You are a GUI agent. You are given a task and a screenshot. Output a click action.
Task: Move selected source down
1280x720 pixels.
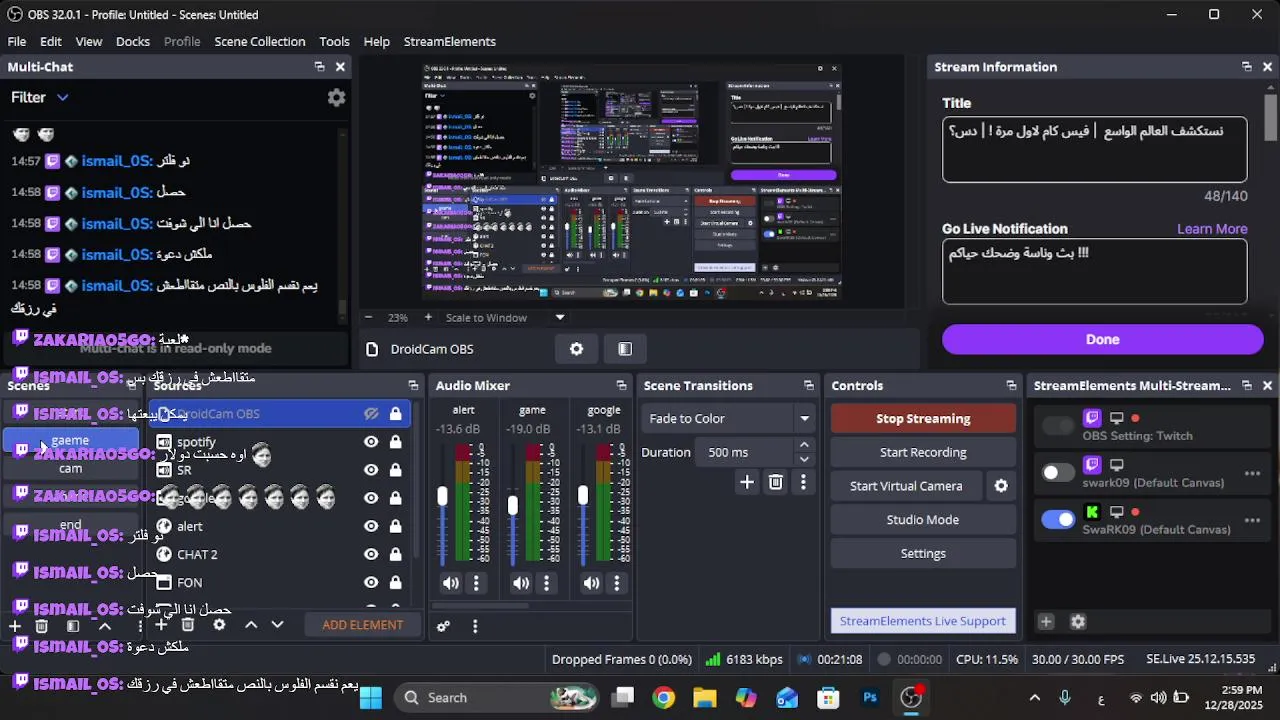277,625
